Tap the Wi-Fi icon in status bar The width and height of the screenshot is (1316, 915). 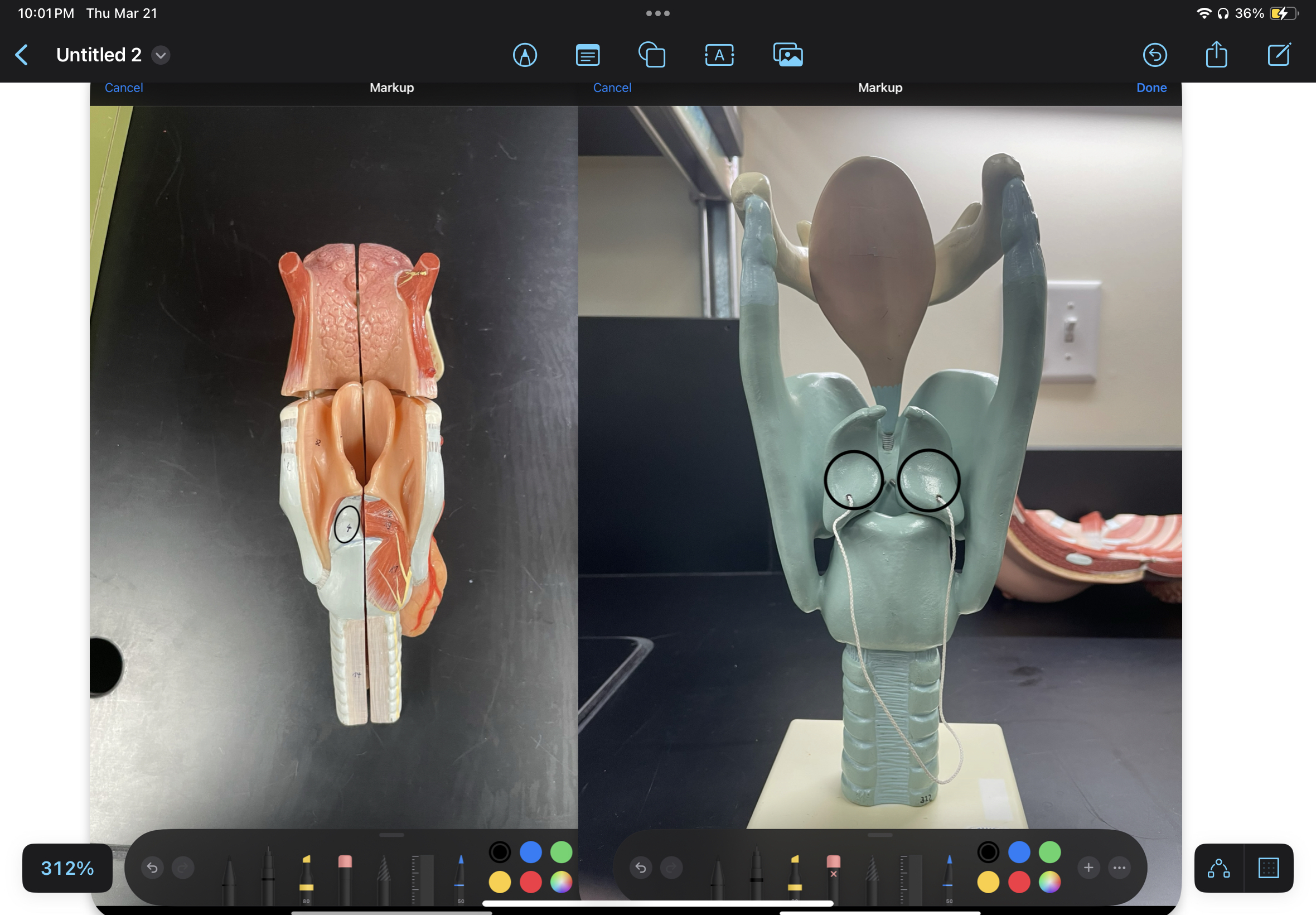click(1204, 13)
